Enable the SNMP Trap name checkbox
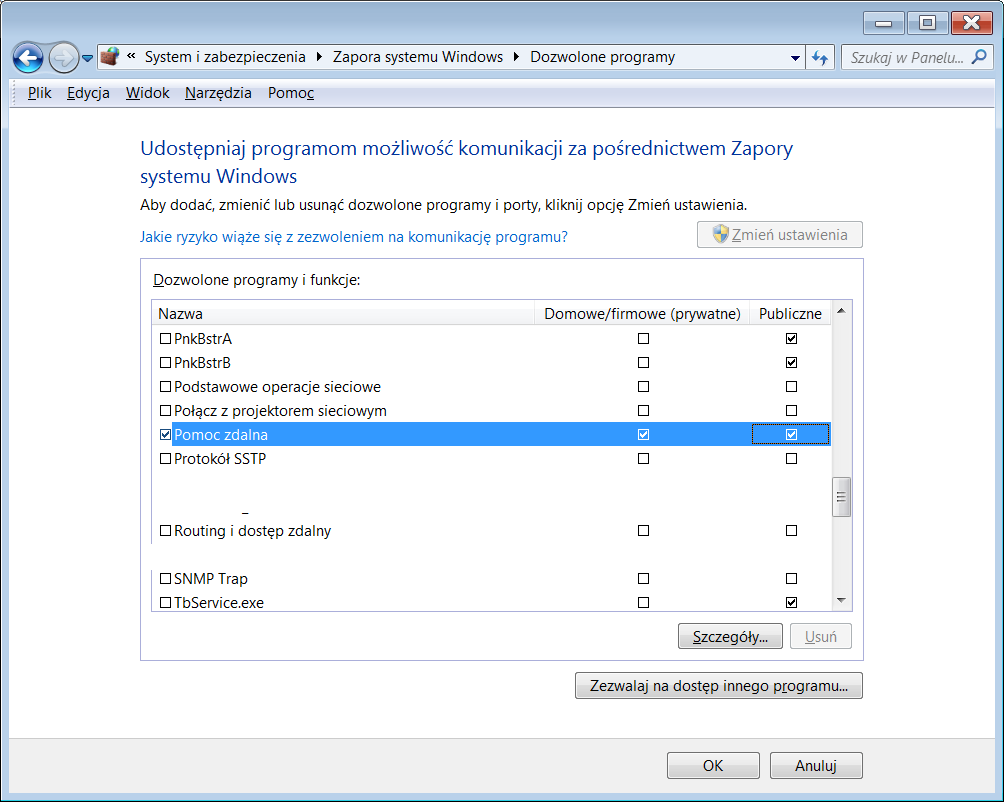 click(165, 579)
